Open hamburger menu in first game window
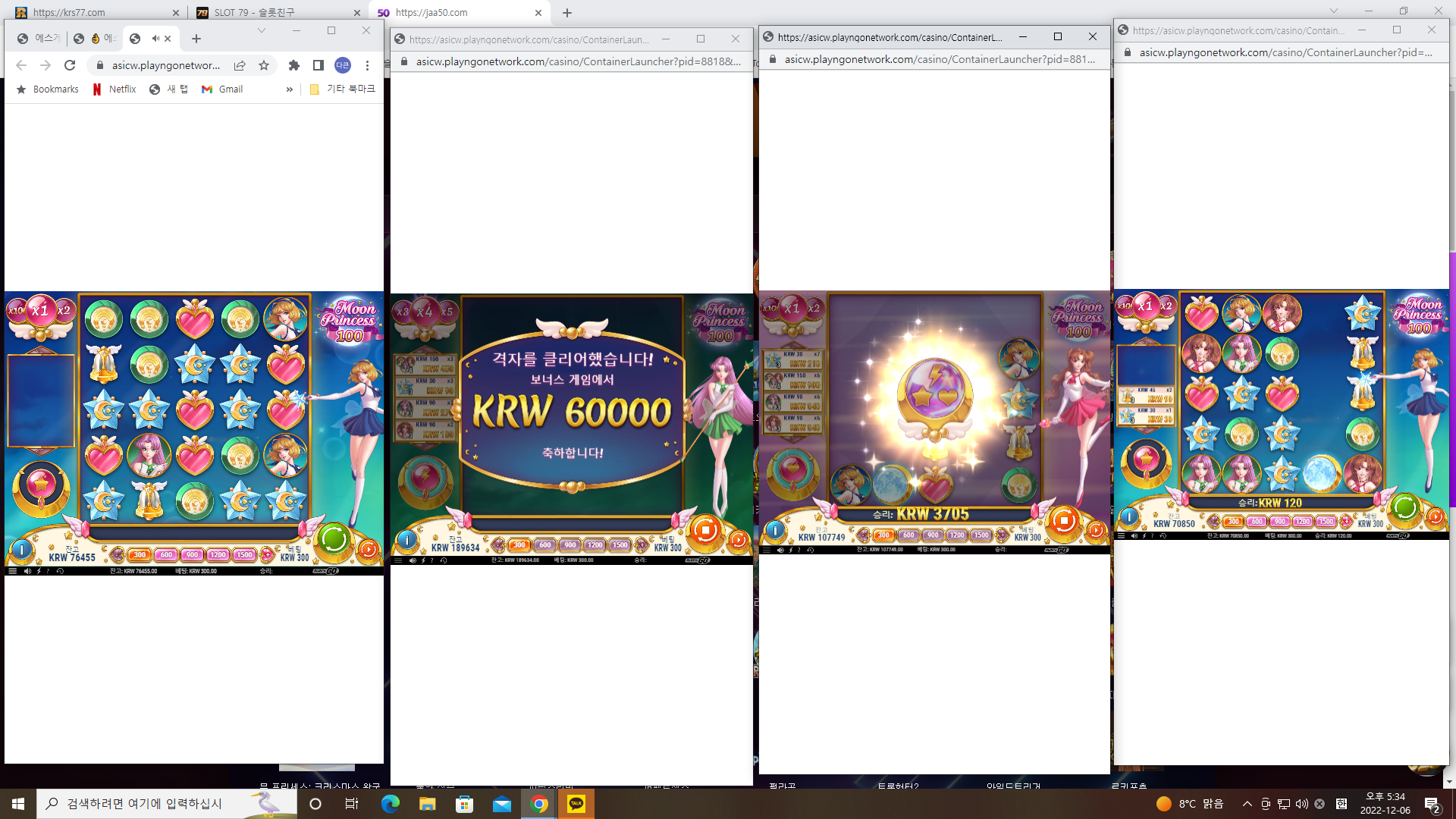Screen dimensions: 1456x819 tap(12, 571)
